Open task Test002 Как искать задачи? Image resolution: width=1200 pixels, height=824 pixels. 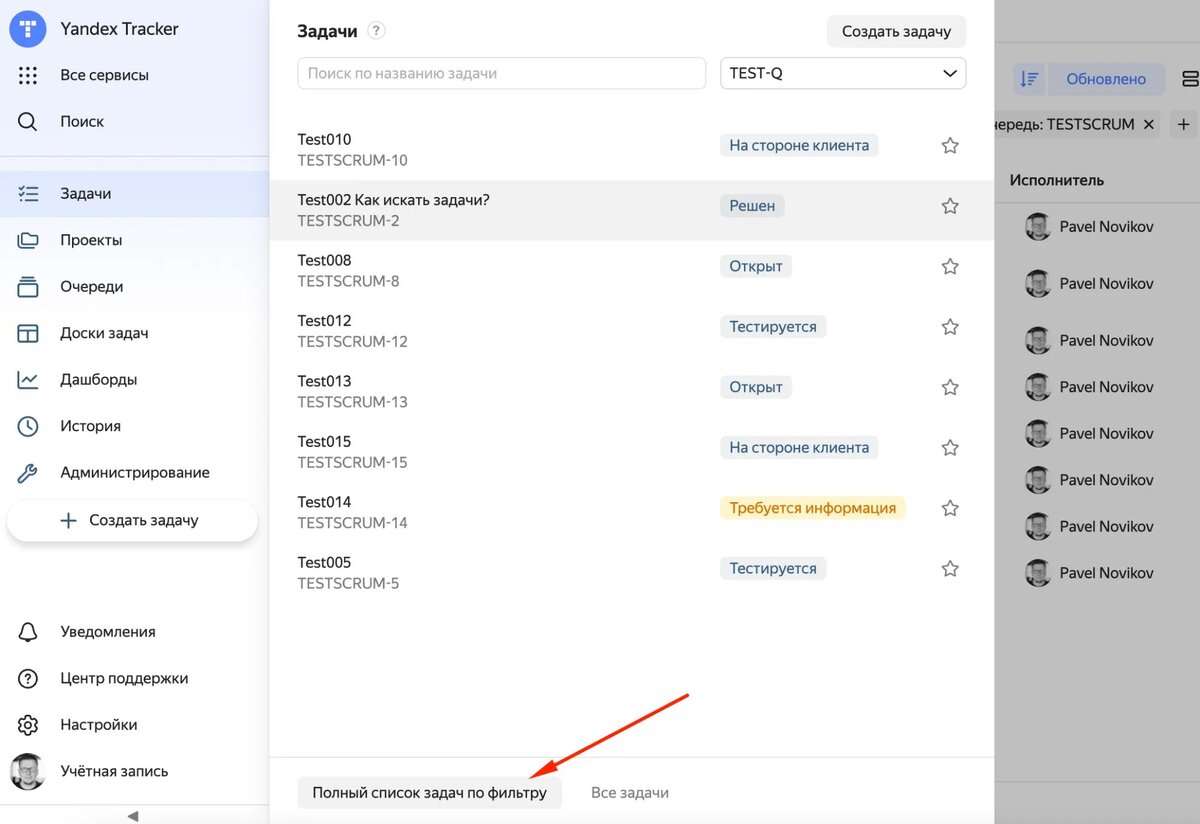pos(631,210)
